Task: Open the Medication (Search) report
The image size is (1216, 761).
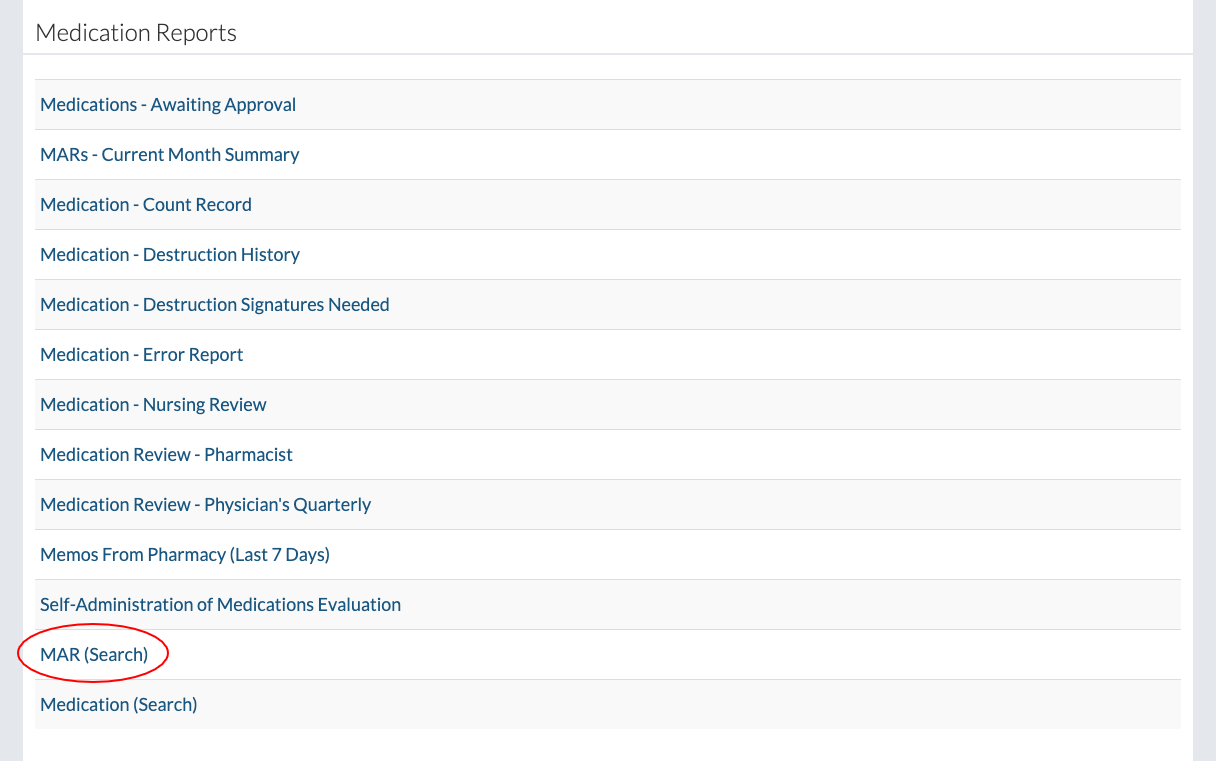Action: click(x=119, y=705)
